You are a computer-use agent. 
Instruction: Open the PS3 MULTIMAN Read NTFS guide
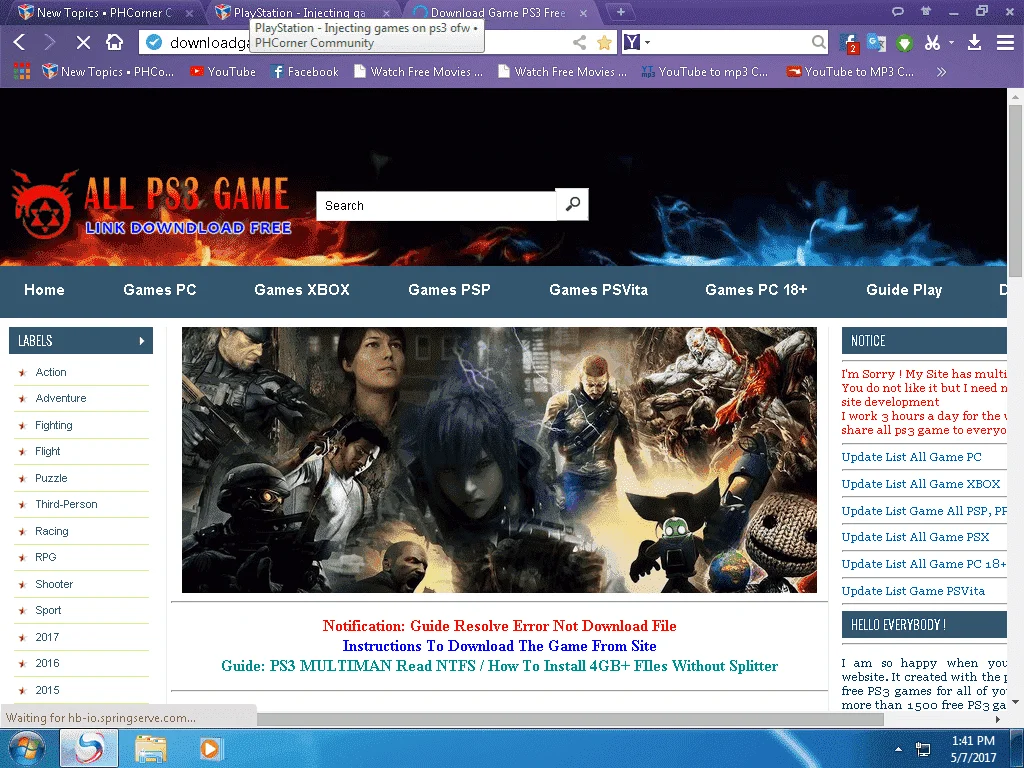point(499,666)
